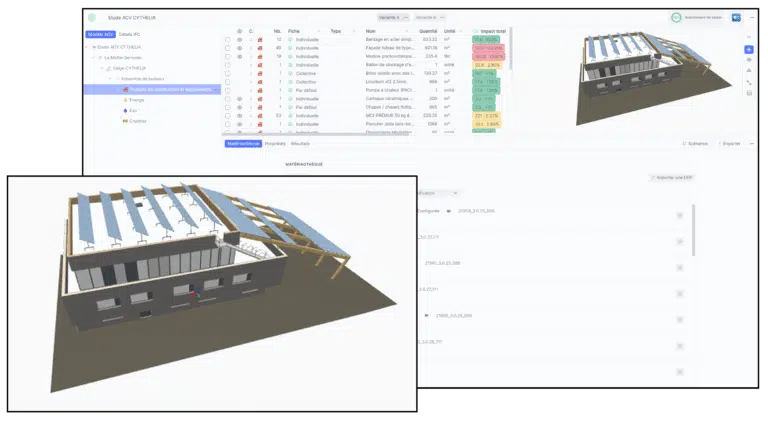Click the bottom icon in the viewer toolbar
Screen dimensions: 768x421
point(749,93)
